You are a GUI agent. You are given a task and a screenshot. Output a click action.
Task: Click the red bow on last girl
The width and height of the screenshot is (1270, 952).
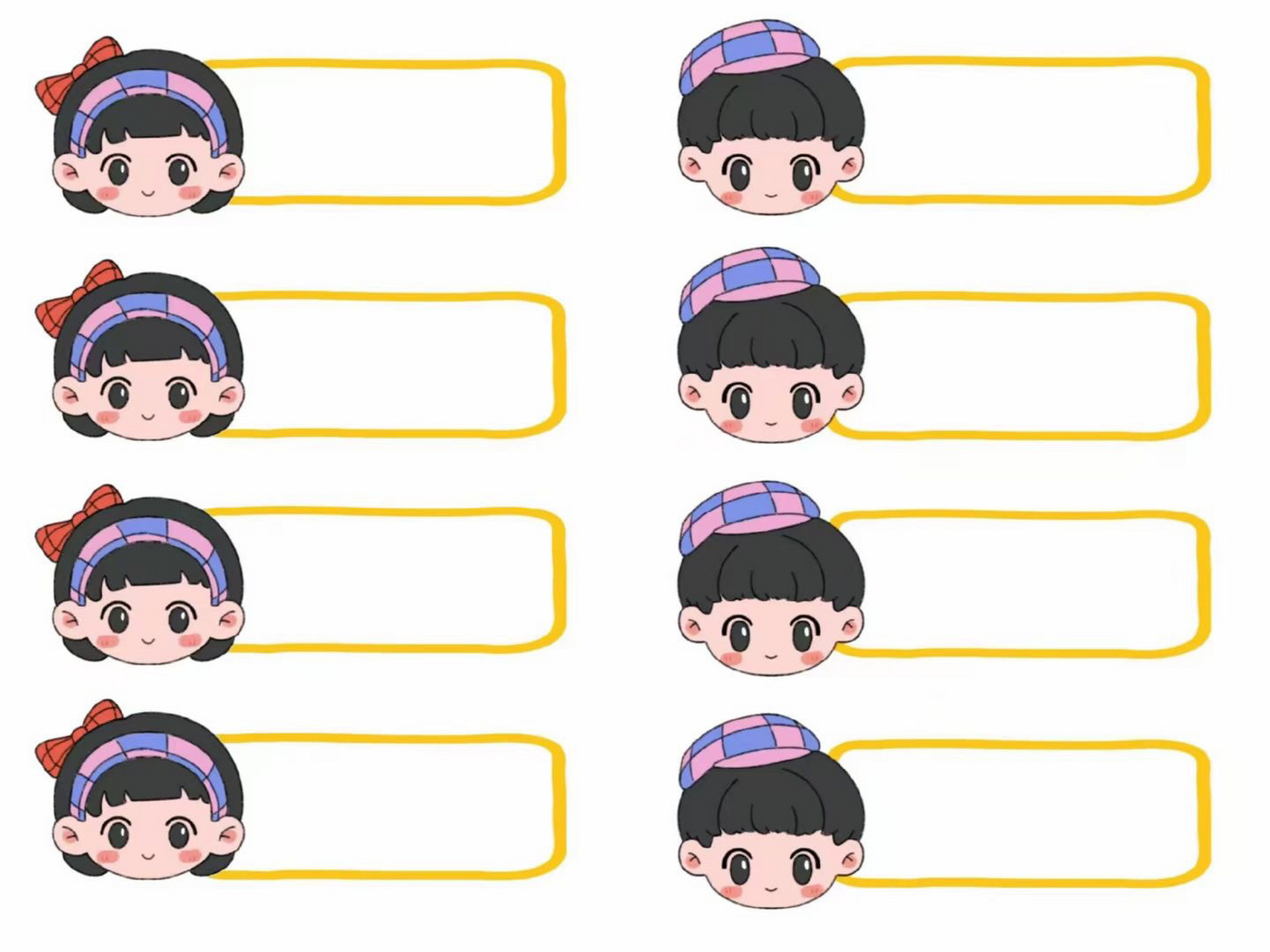(x=75, y=738)
